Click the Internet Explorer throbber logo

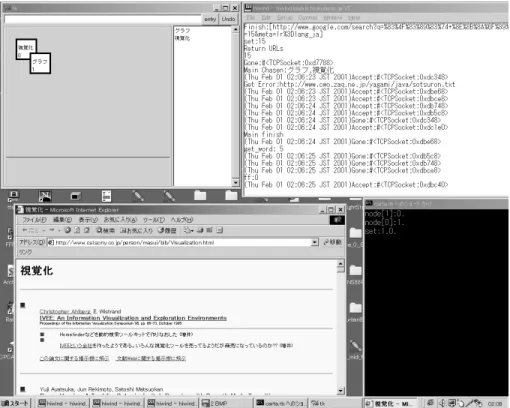[x=337, y=220]
